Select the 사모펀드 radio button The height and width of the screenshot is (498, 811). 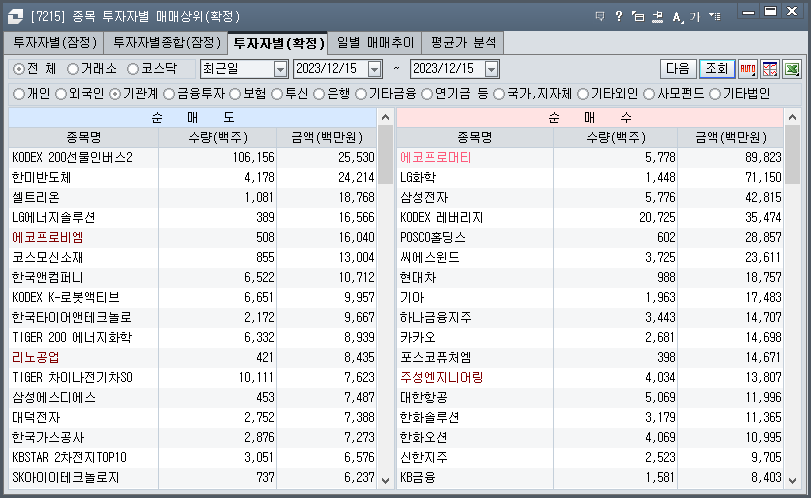(649, 94)
